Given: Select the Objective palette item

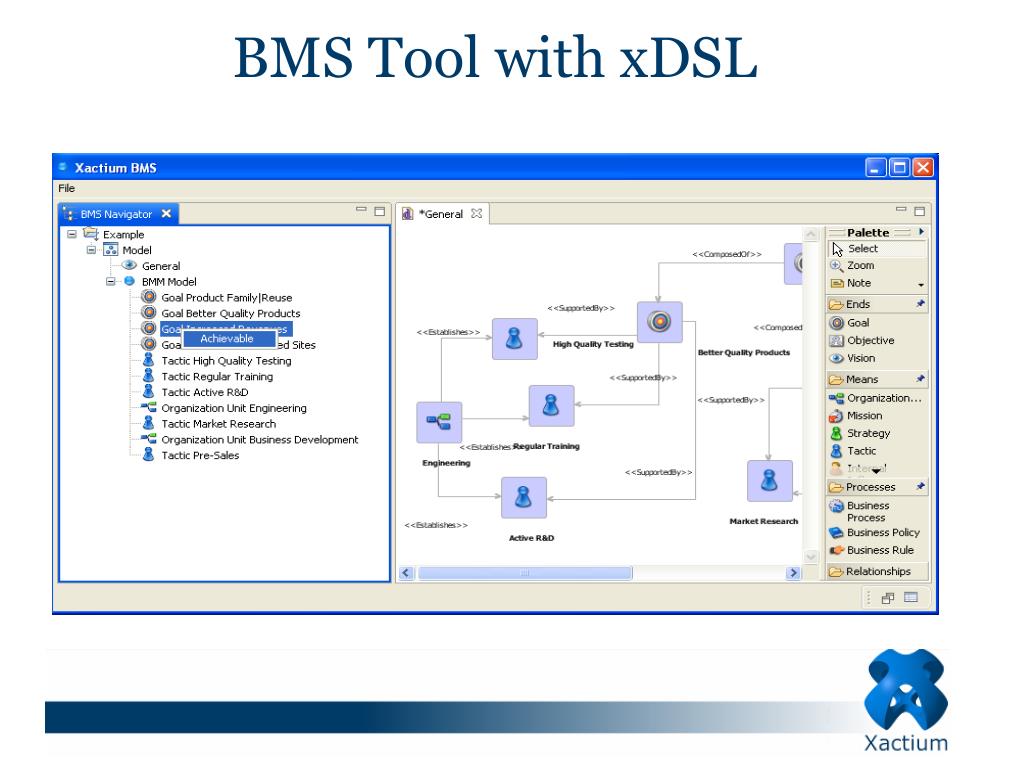Looking at the screenshot, I should click(861, 340).
